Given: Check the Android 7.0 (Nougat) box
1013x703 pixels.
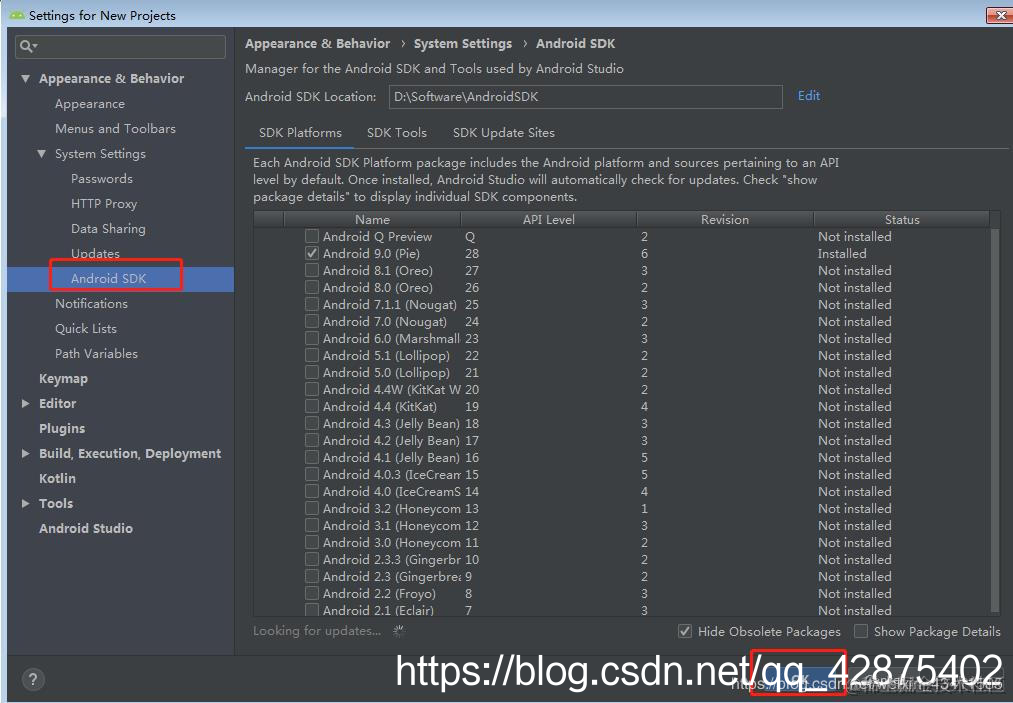Looking at the screenshot, I should point(312,321).
